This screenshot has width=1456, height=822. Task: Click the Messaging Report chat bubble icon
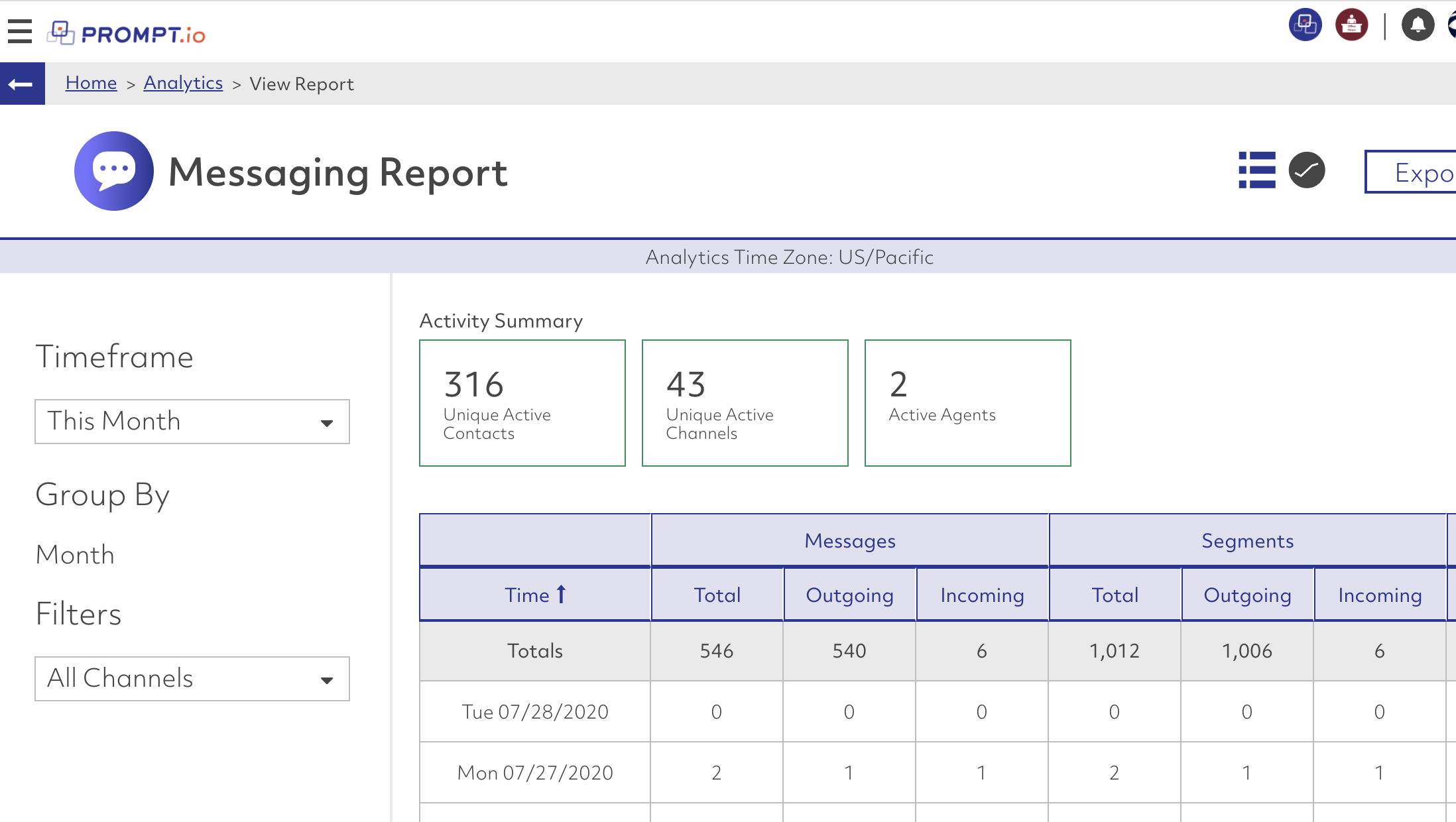click(x=114, y=171)
